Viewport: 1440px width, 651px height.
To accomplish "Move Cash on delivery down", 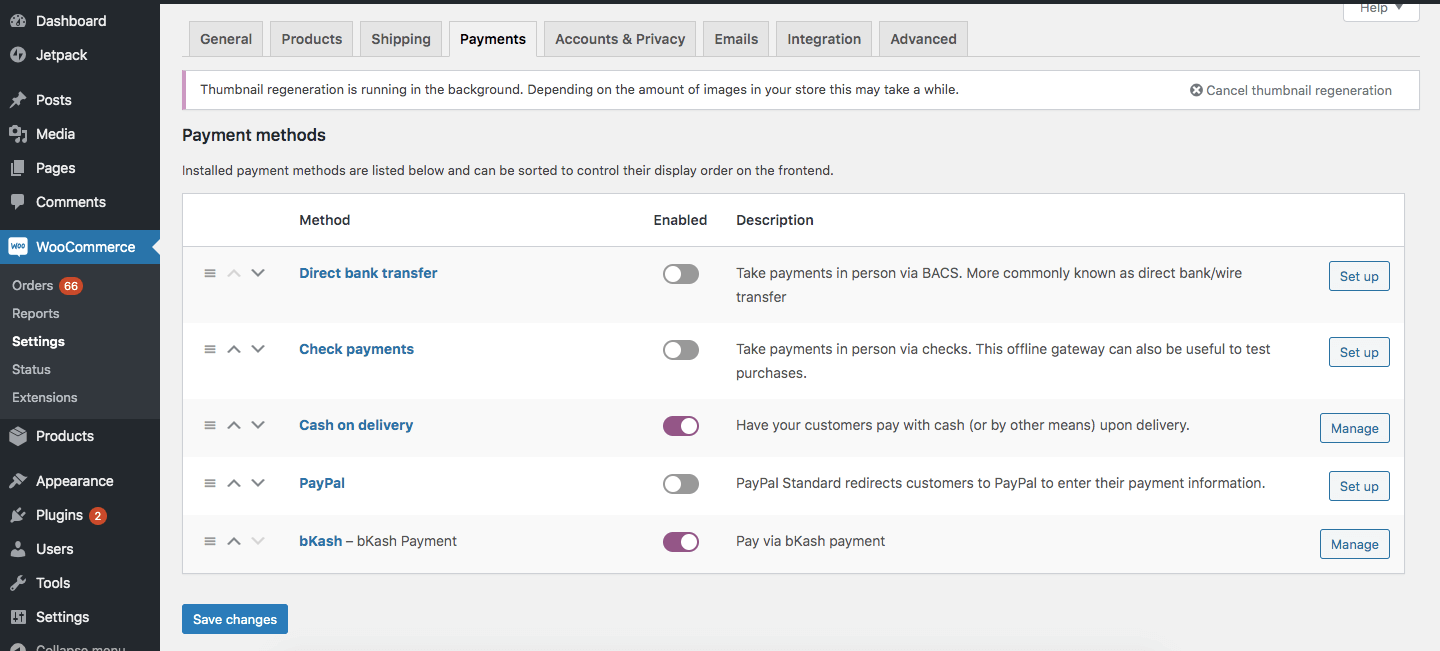I will (258, 425).
